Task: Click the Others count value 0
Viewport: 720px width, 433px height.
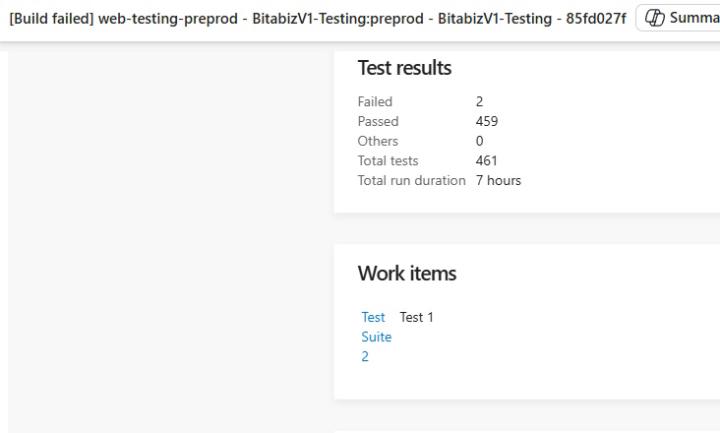Action: tap(480, 141)
